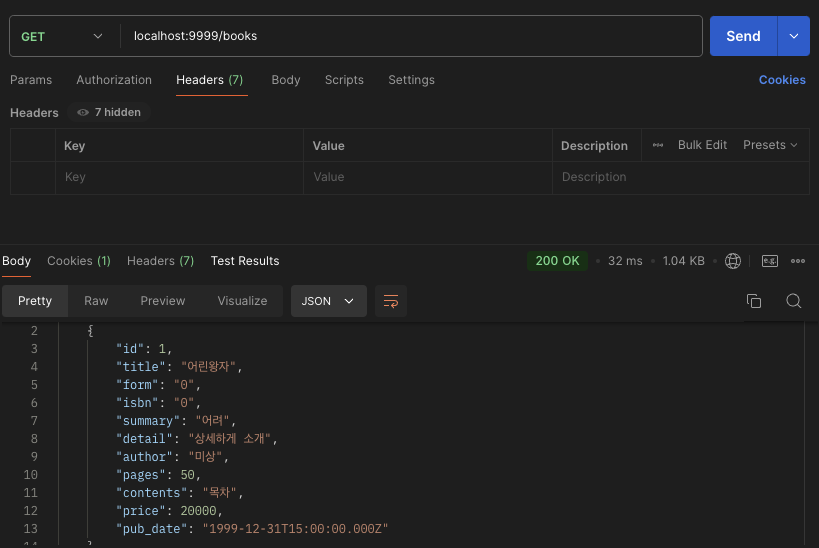Open the request Body tab
Screen dimensions: 819x548
286,80
